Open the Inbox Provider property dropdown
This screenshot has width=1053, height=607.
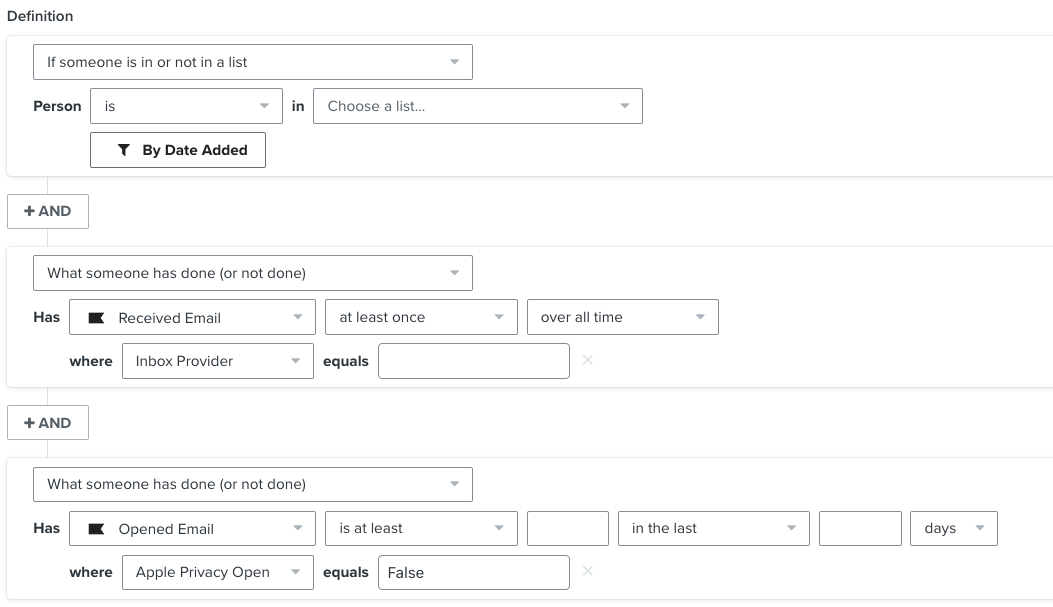[217, 360]
